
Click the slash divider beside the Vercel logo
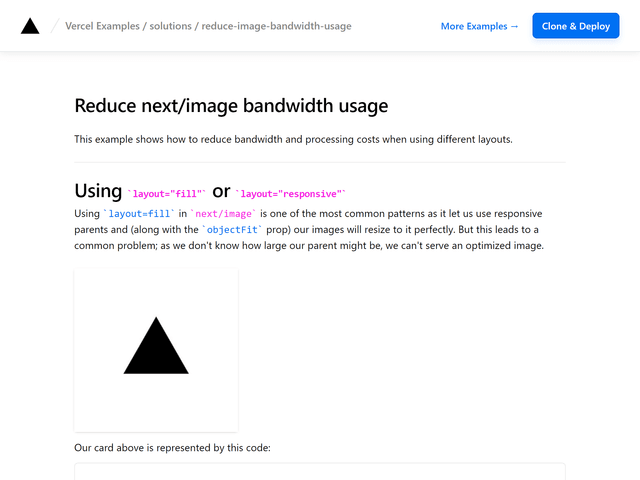[54, 26]
